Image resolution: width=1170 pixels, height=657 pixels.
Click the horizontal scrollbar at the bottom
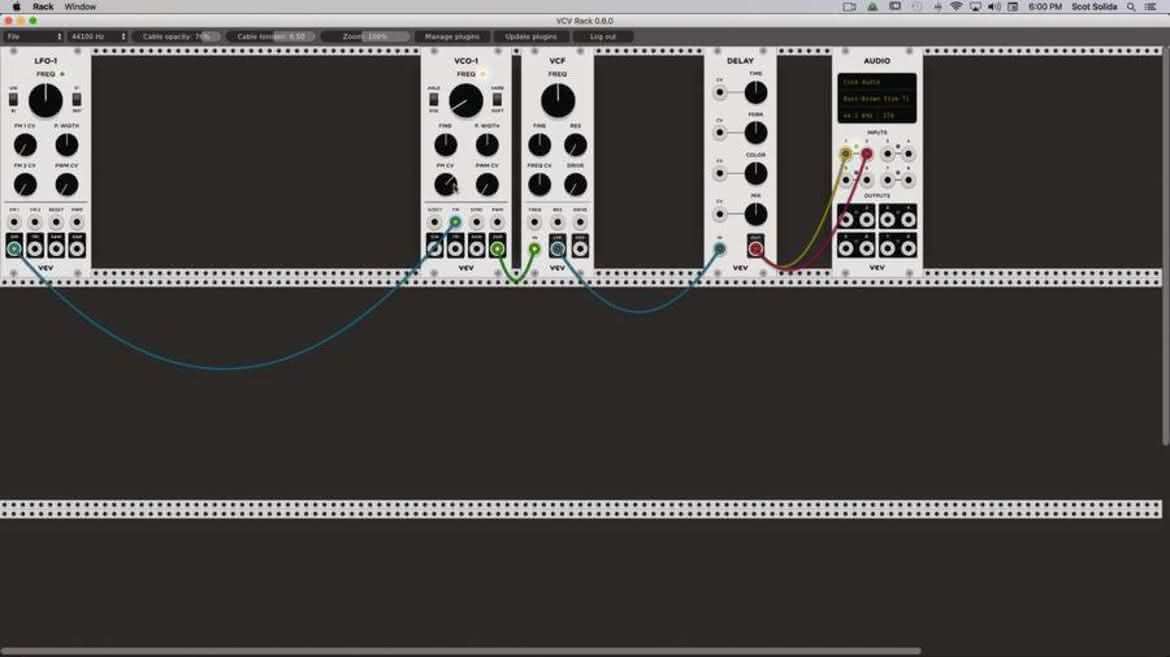pyautogui.click(x=460, y=652)
